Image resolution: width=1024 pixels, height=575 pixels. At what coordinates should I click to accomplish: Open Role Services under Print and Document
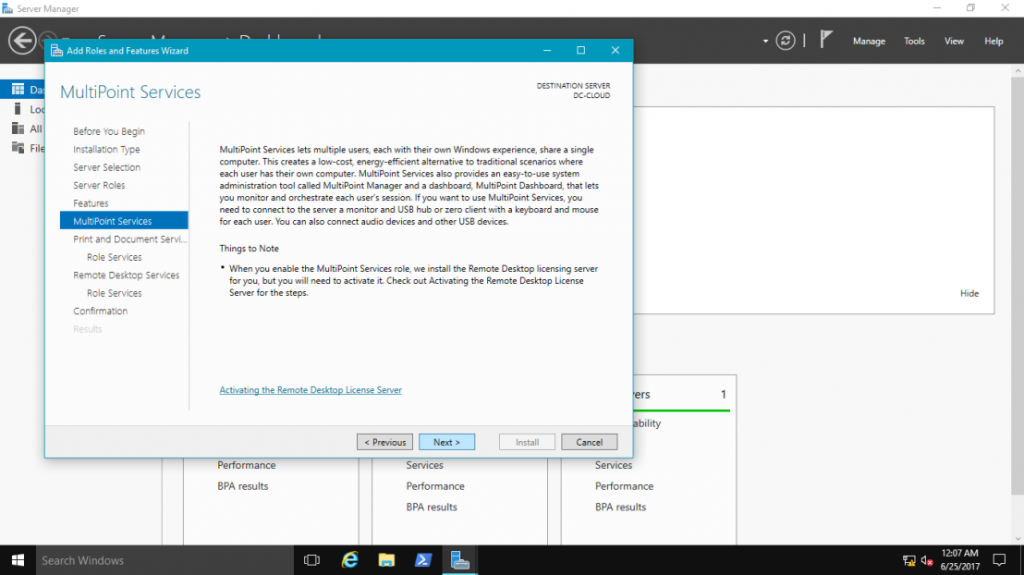pyautogui.click(x=114, y=257)
